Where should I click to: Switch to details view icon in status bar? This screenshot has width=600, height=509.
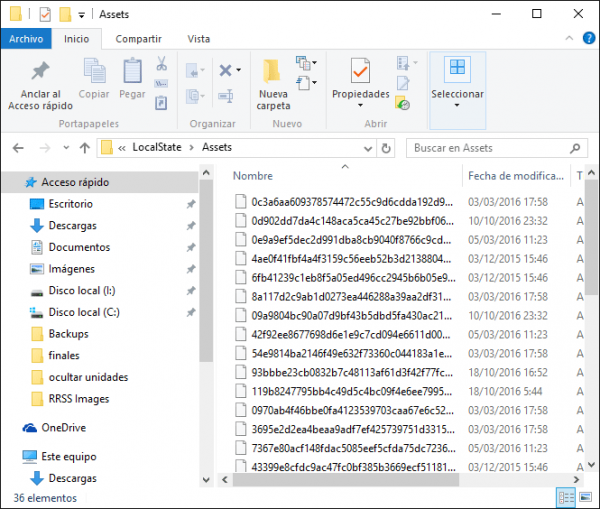pyautogui.click(x=566, y=498)
